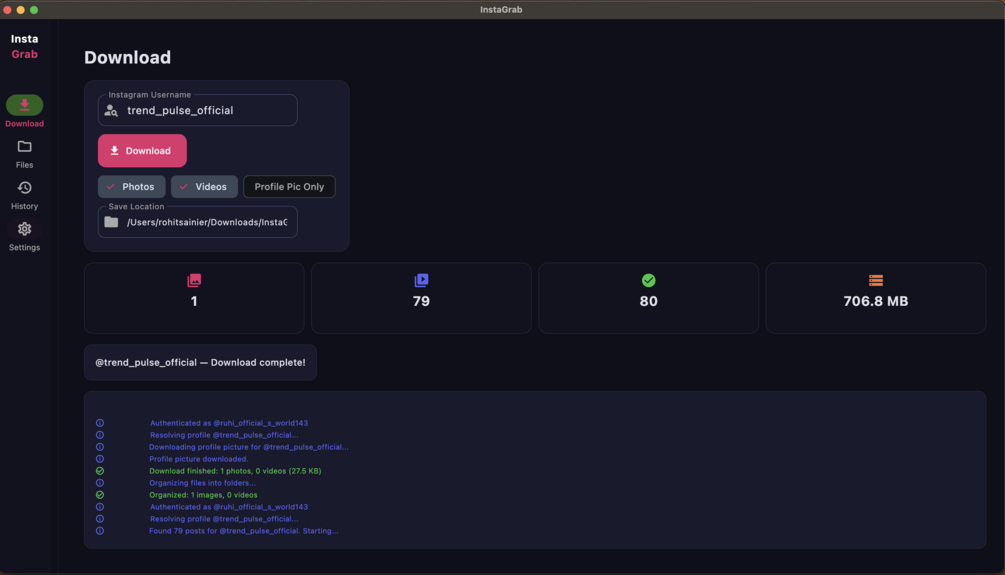1005x575 pixels.
Task: Click info icon beside 'Found 79 posts' log
Action: [100, 531]
